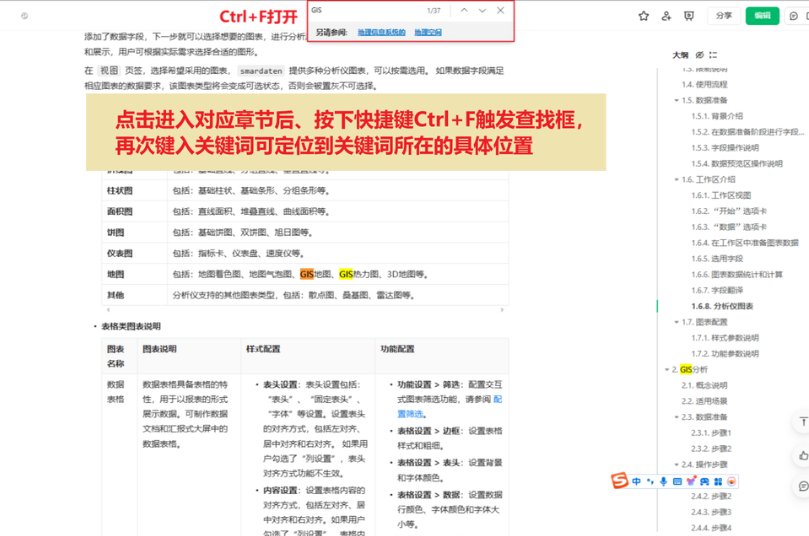809x536 pixels.
Task: Click the green 编辑 edit button
Action: pyautogui.click(x=762, y=16)
